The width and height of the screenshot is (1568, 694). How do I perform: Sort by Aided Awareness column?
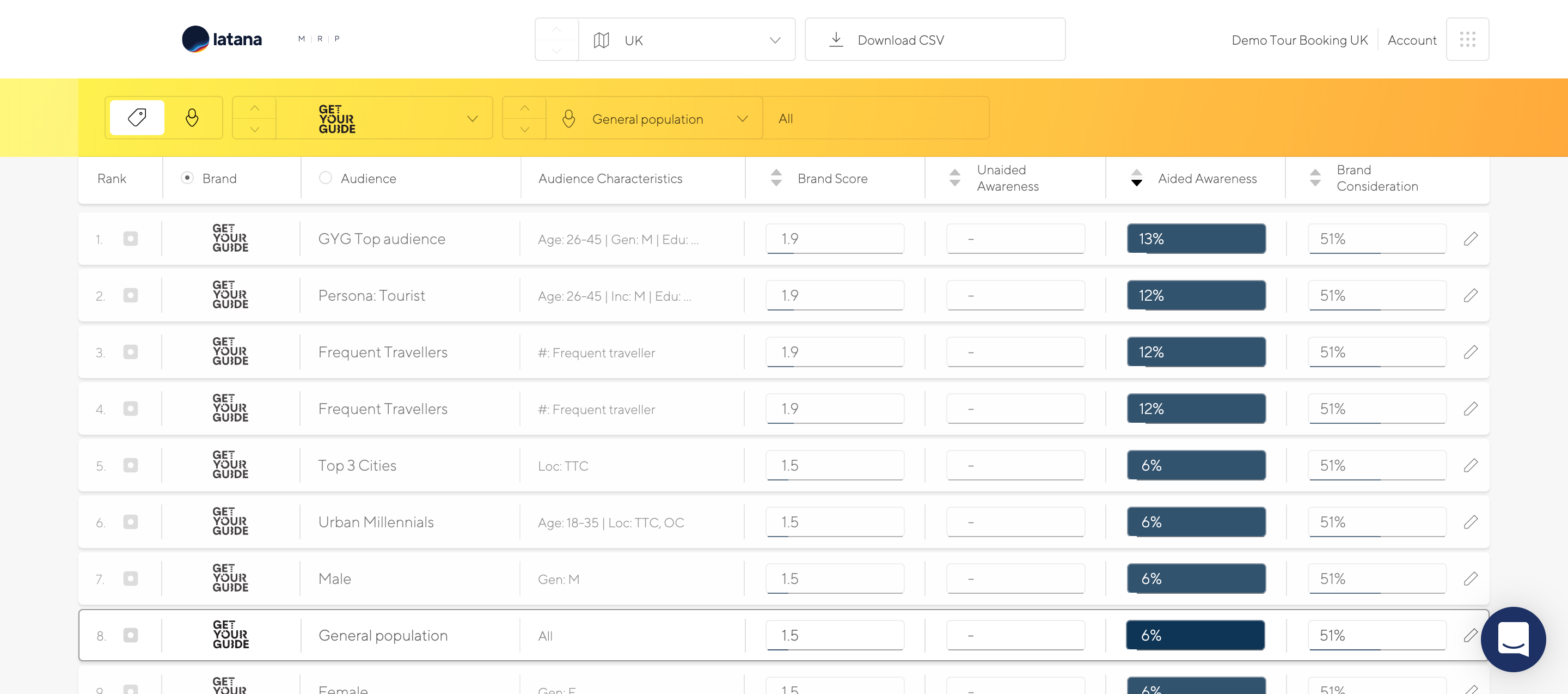click(x=1136, y=178)
